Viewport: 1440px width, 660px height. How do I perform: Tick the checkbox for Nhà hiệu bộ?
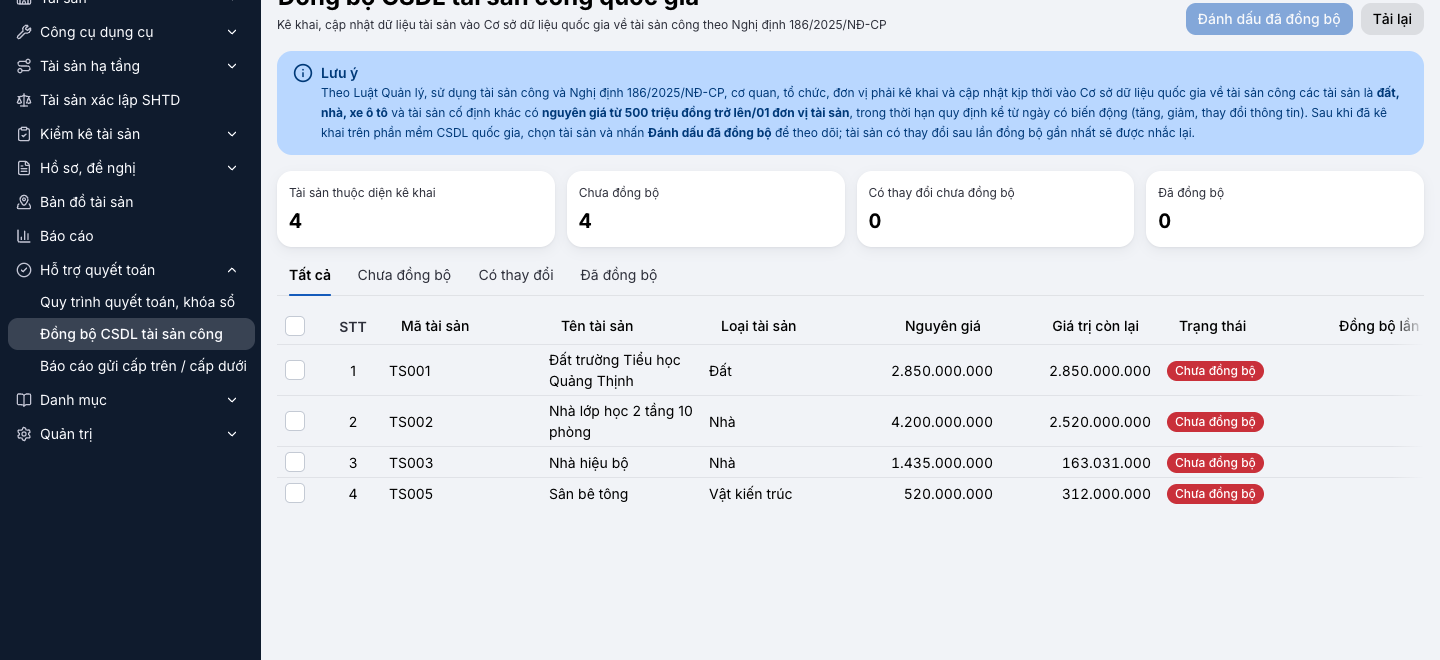[295, 462]
